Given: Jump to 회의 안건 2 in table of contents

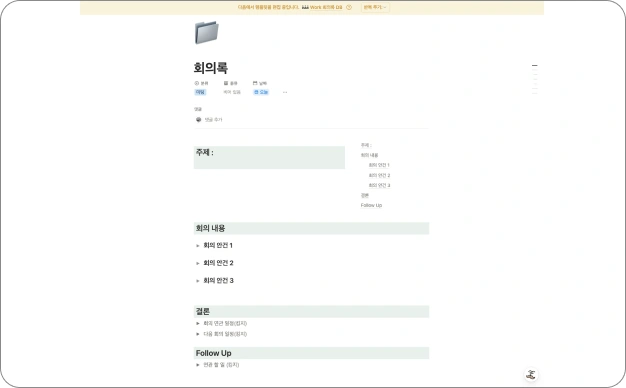Looking at the screenshot, I should 379,175.
